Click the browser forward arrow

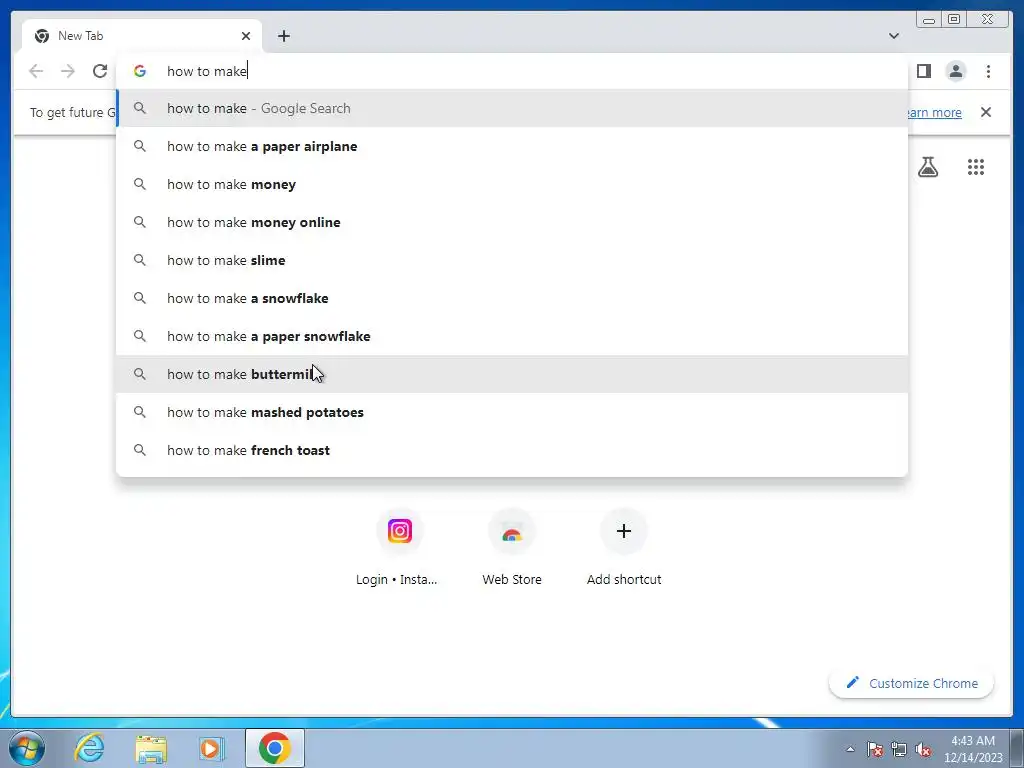68,71
